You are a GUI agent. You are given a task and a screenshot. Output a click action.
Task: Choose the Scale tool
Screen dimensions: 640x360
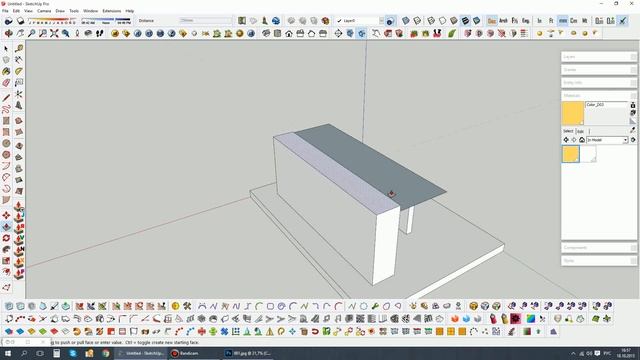tap(6, 260)
